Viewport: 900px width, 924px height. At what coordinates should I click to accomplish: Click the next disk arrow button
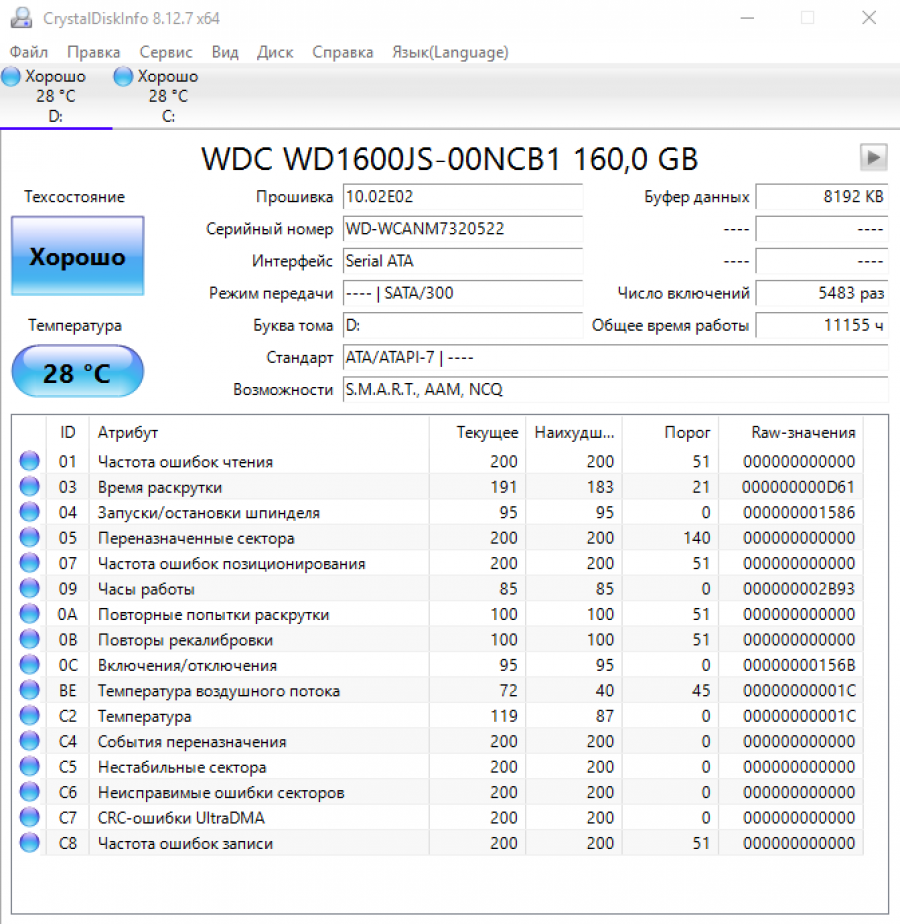point(873,157)
